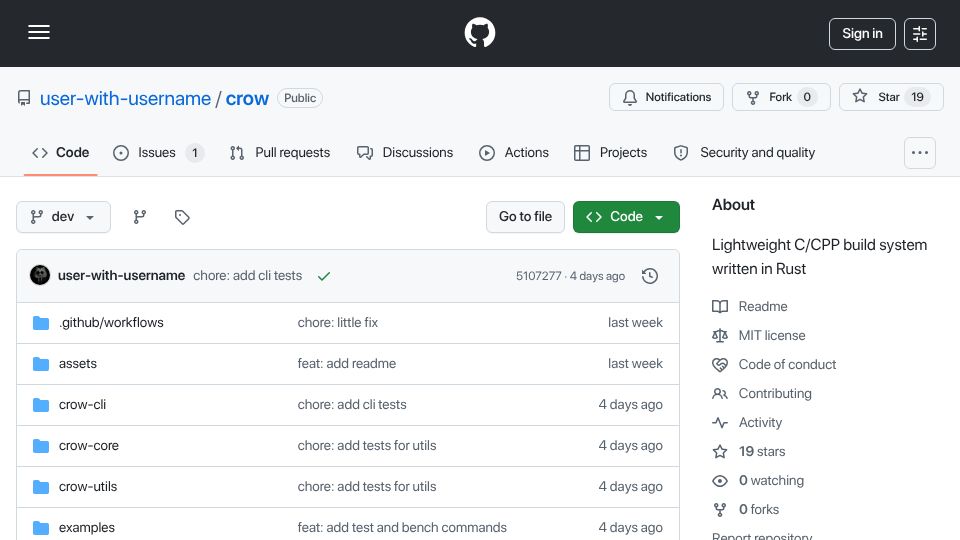Click the Readme book icon
This screenshot has width=960, height=540.
(720, 306)
